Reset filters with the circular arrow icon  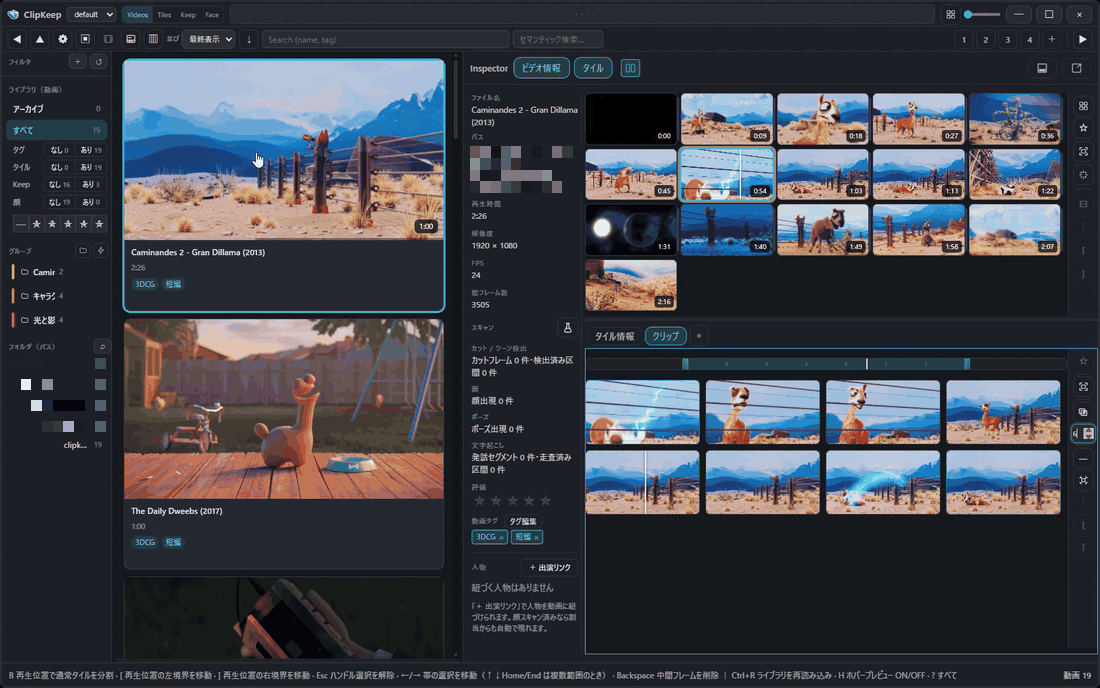click(x=98, y=62)
